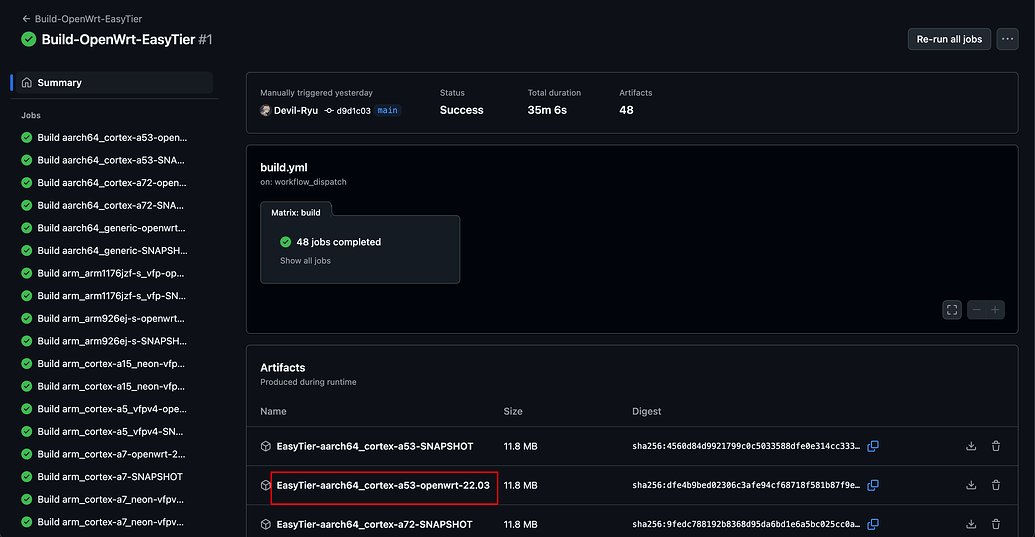This screenshot has width=1035, height=537.
Task: Open Build arm_cortex-a7-SNAPSHOT job
Action: pyautogui.click(x=102, y=476)
